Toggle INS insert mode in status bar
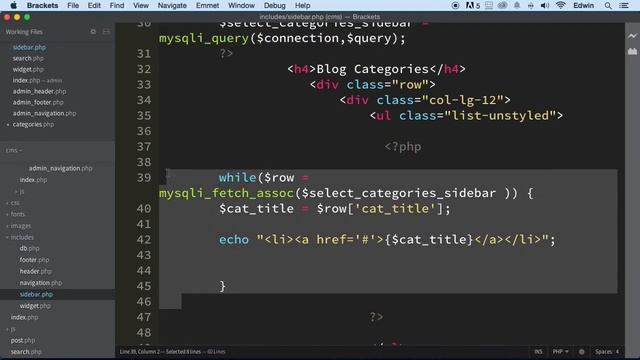Screen dimensions: 640x360 tap(538, 351)
